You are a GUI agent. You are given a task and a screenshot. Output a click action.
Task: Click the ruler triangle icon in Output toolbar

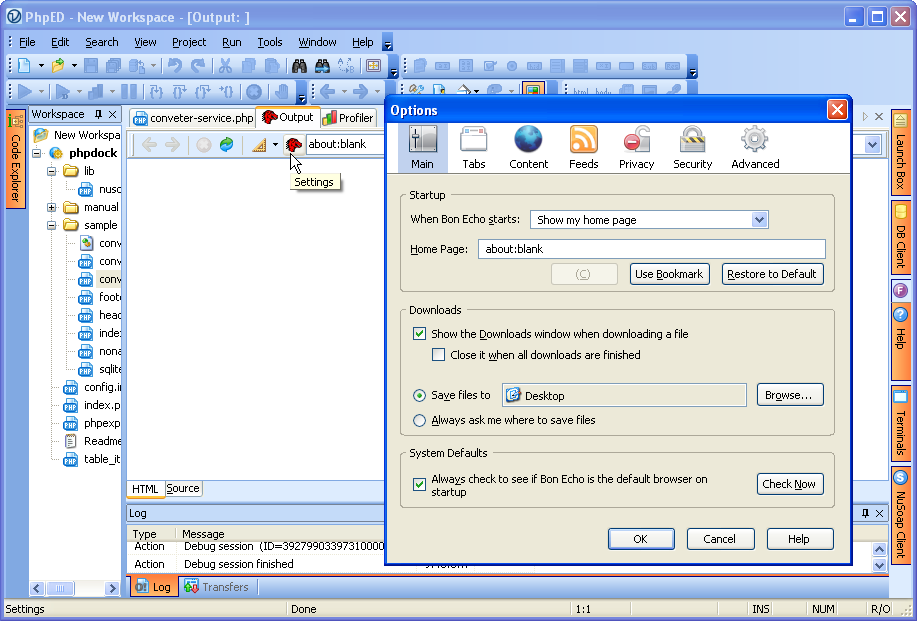259,144
